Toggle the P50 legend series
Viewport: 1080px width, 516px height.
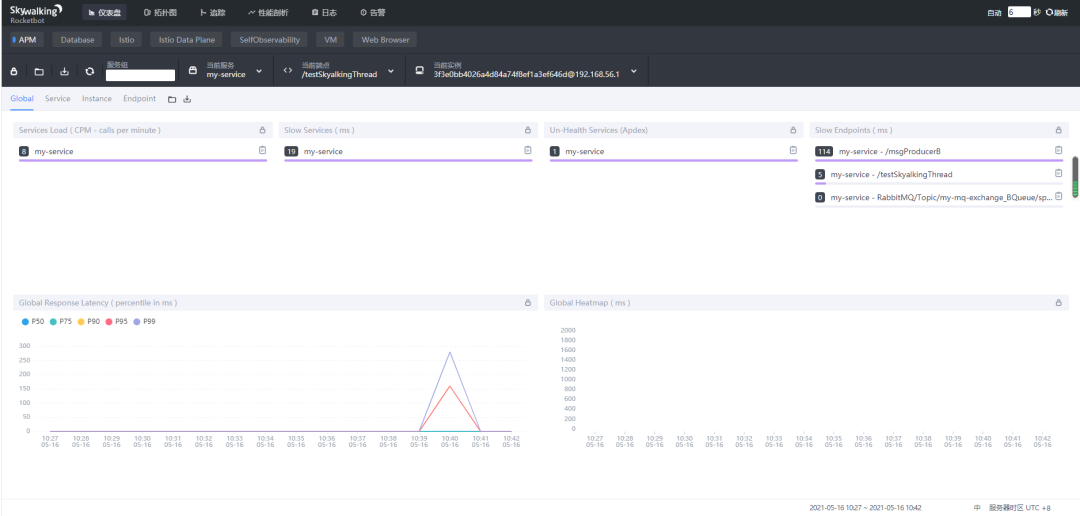pyautogui.click(x=33, y=321)
